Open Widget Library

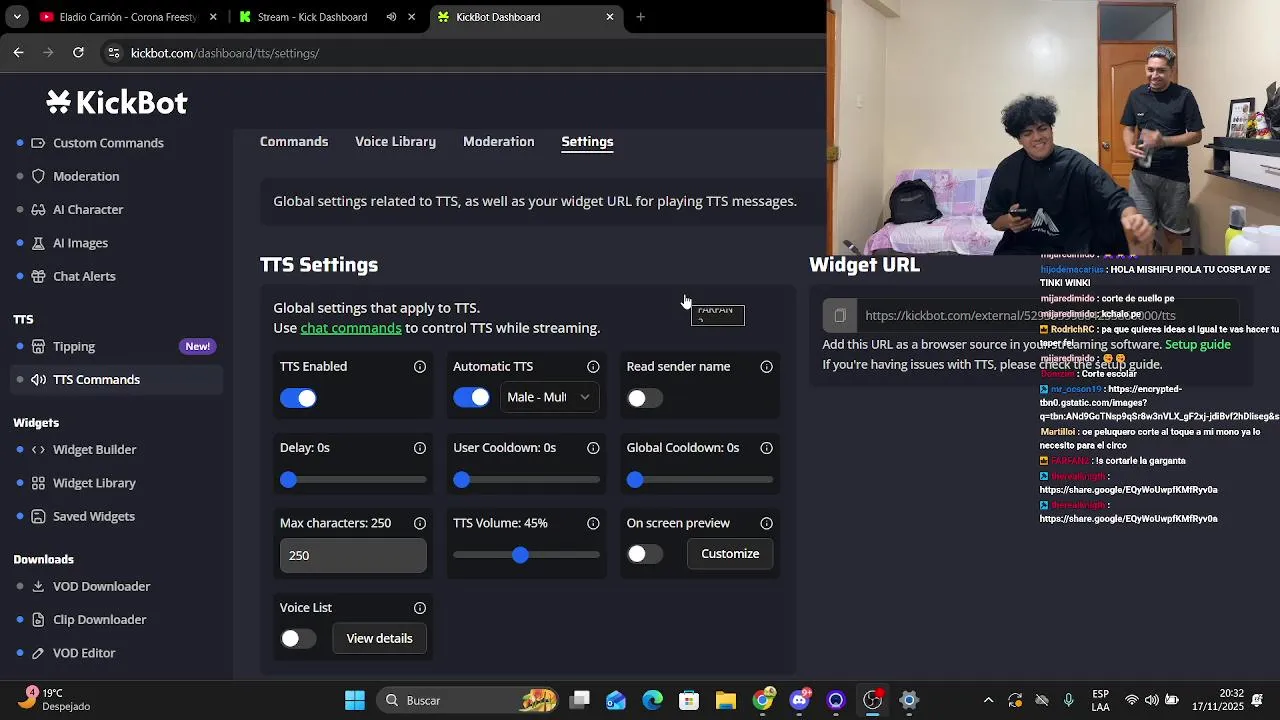click(x=94, y=483)
